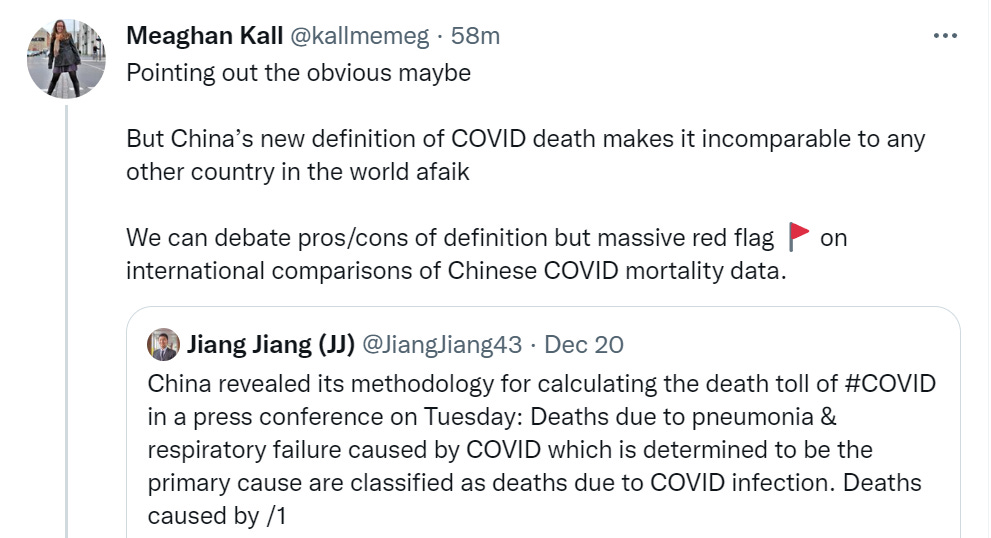The image size is (991, 538).
Task: Click the line 'respiratory failure caused by COVID'
Action: point(510,449)
